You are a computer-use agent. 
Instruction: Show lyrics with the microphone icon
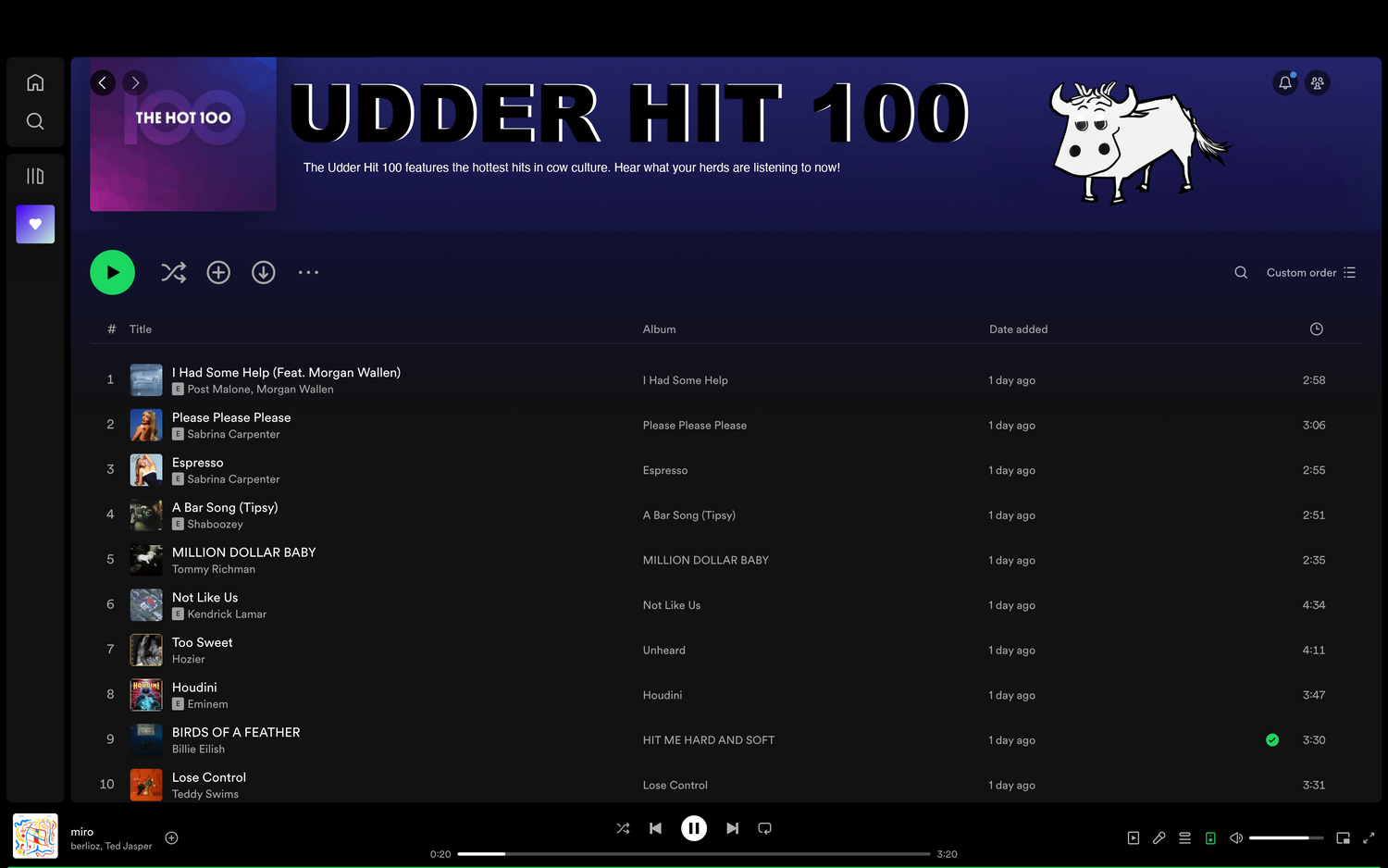click(x=1159, y=838)
